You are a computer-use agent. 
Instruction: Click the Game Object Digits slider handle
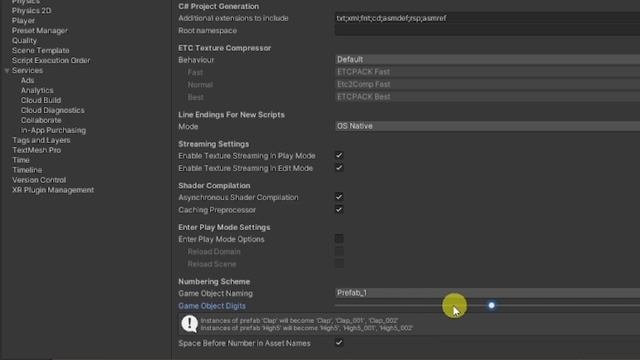491,305
